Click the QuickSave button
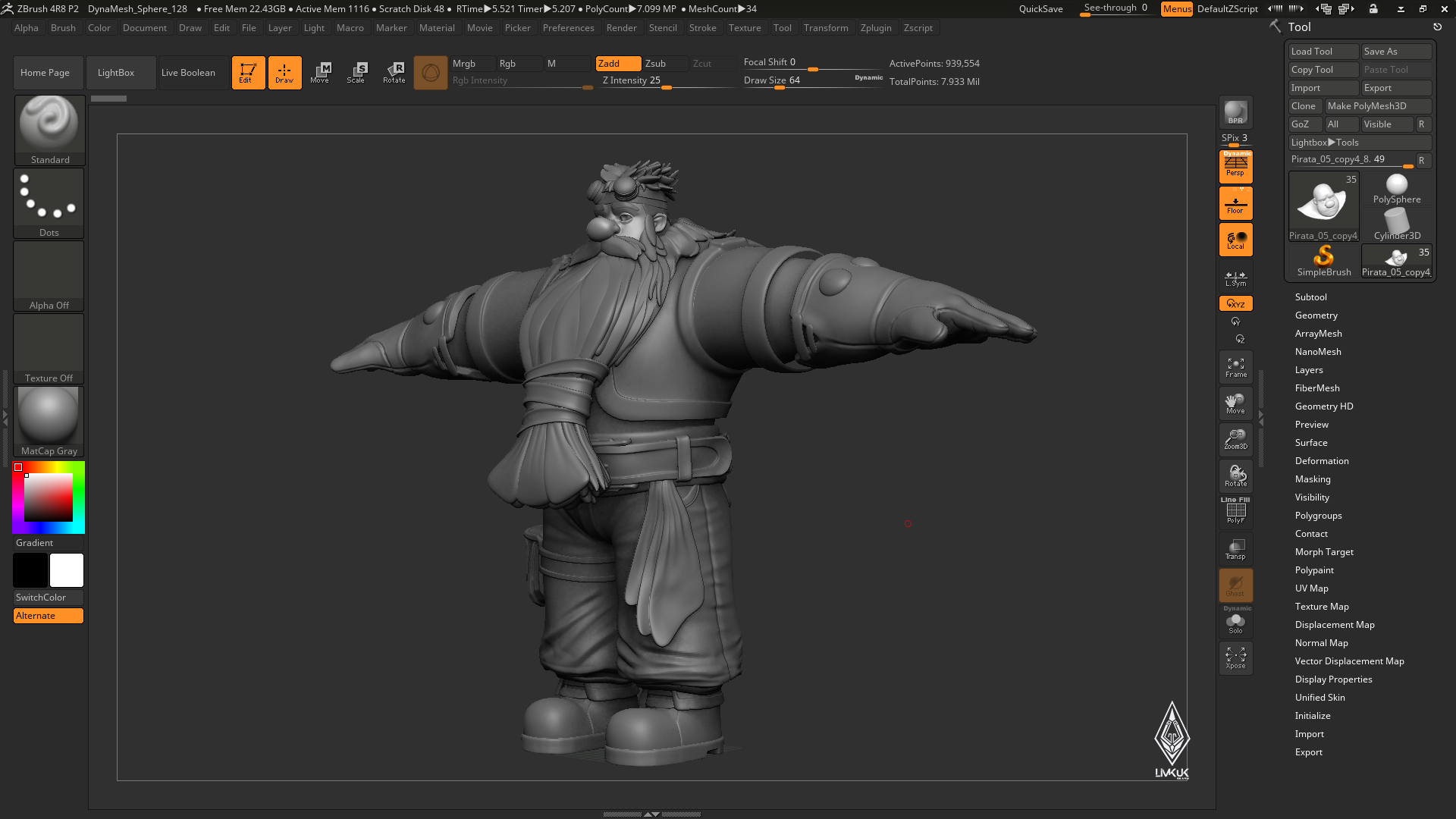 tap(1040, 9)
